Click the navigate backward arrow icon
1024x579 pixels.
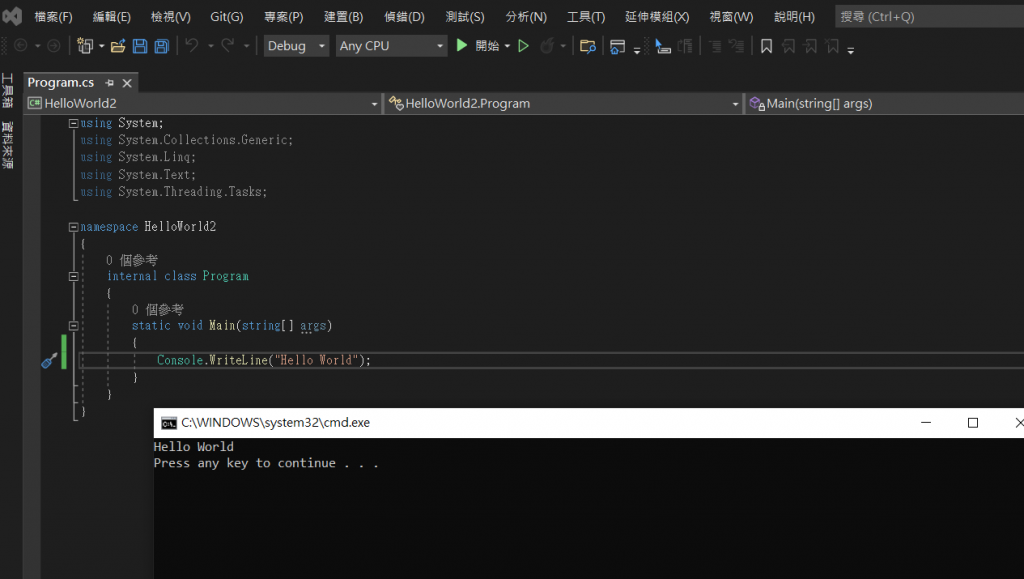(20, 46)
